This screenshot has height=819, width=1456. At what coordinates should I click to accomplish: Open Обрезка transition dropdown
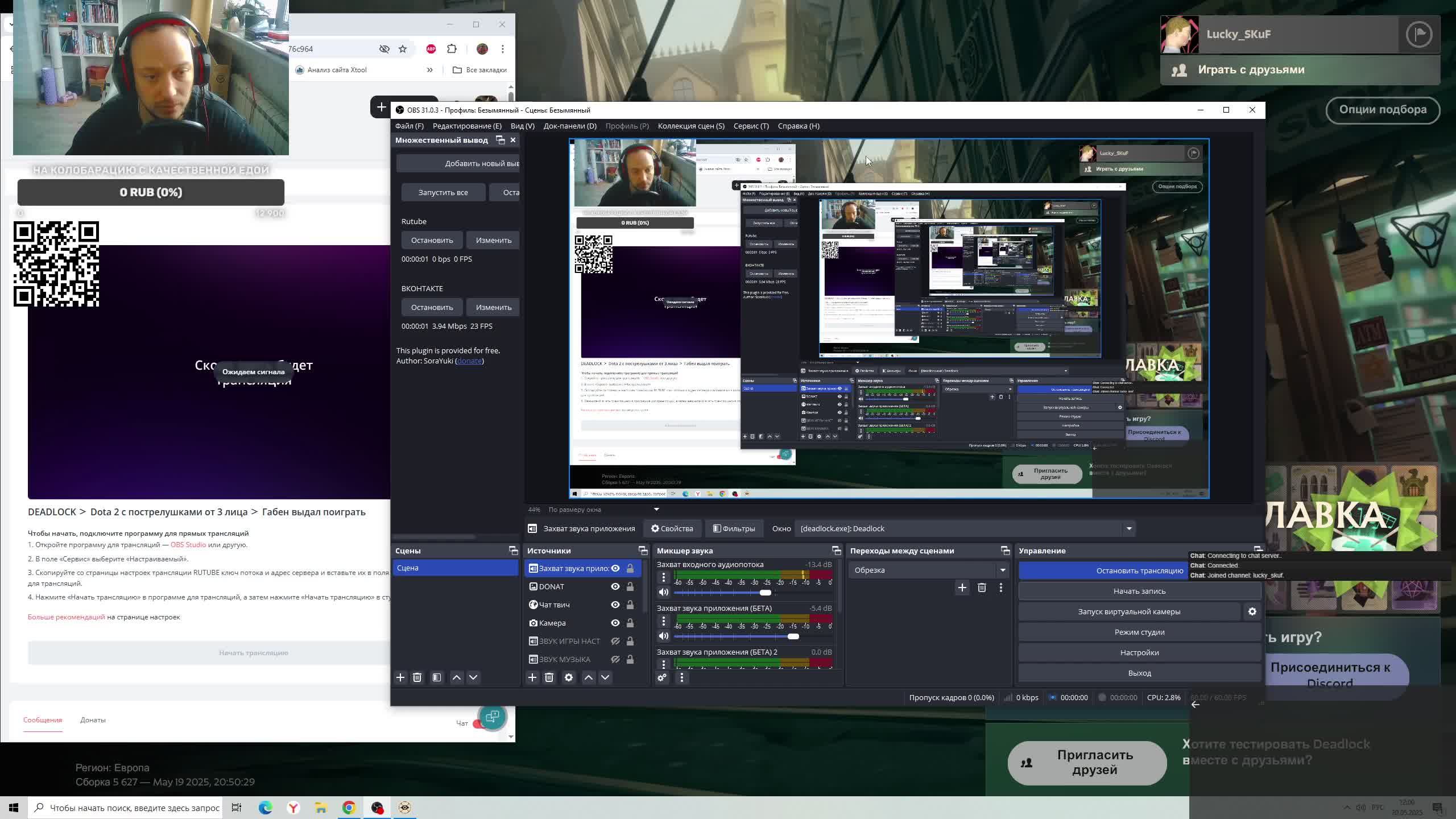click(929, 570)
